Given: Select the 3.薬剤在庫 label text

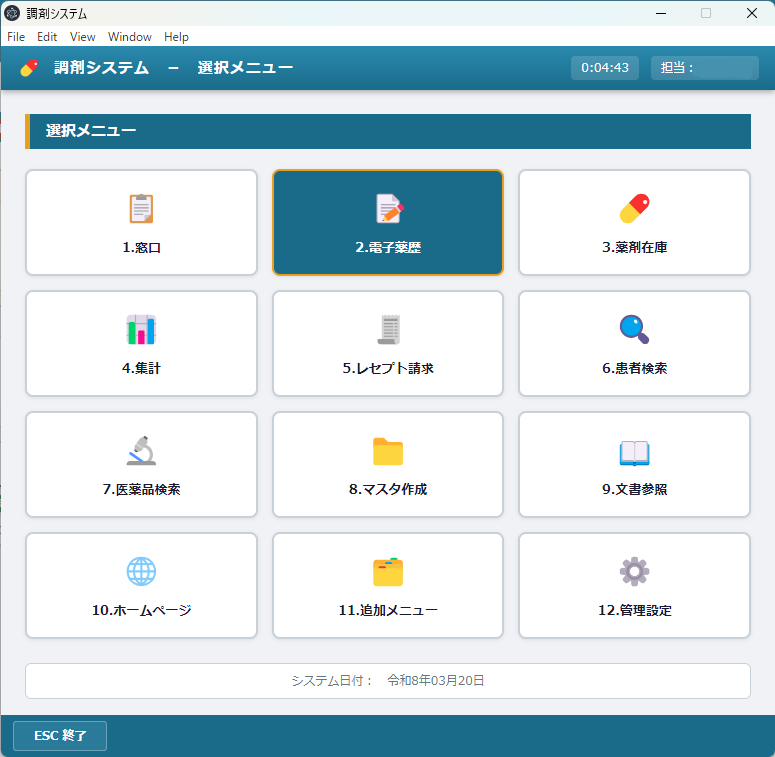Looking at the screenshot, I should (x=635, y=247).
